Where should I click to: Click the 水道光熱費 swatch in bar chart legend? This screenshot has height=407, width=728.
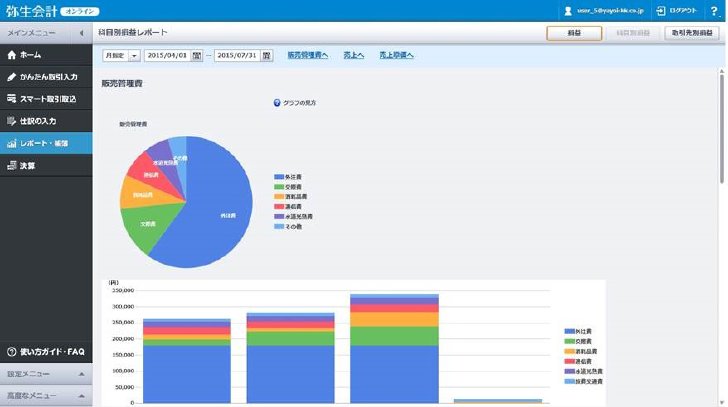click(569, 371)
